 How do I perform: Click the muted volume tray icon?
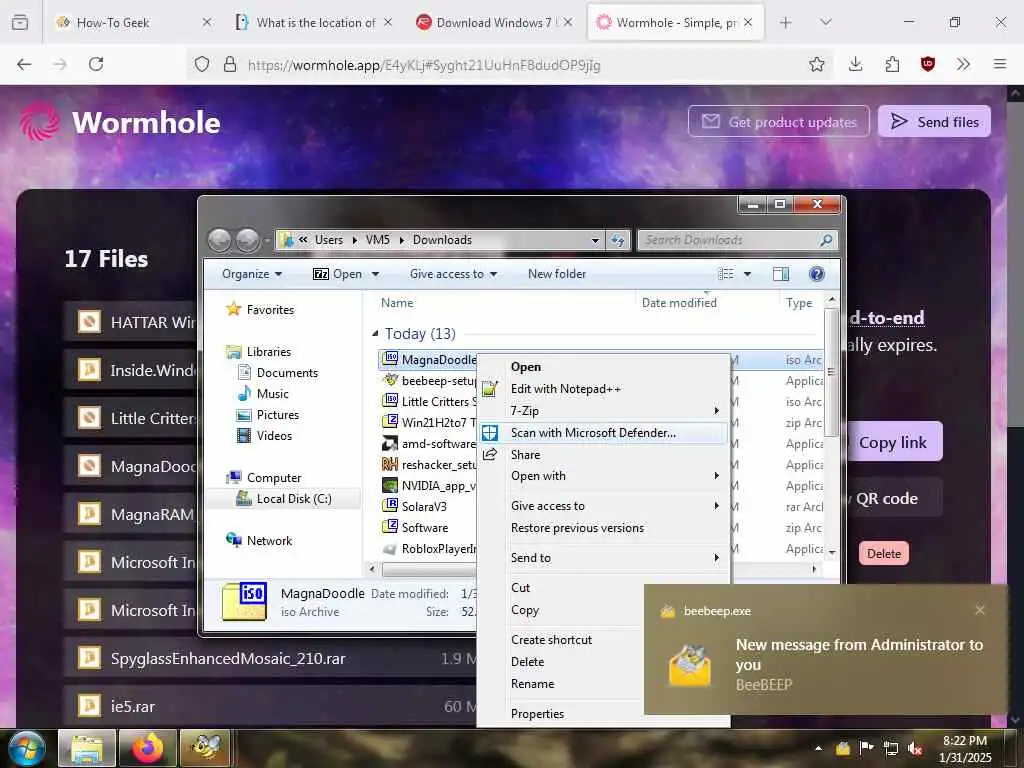tap(914, 748)
